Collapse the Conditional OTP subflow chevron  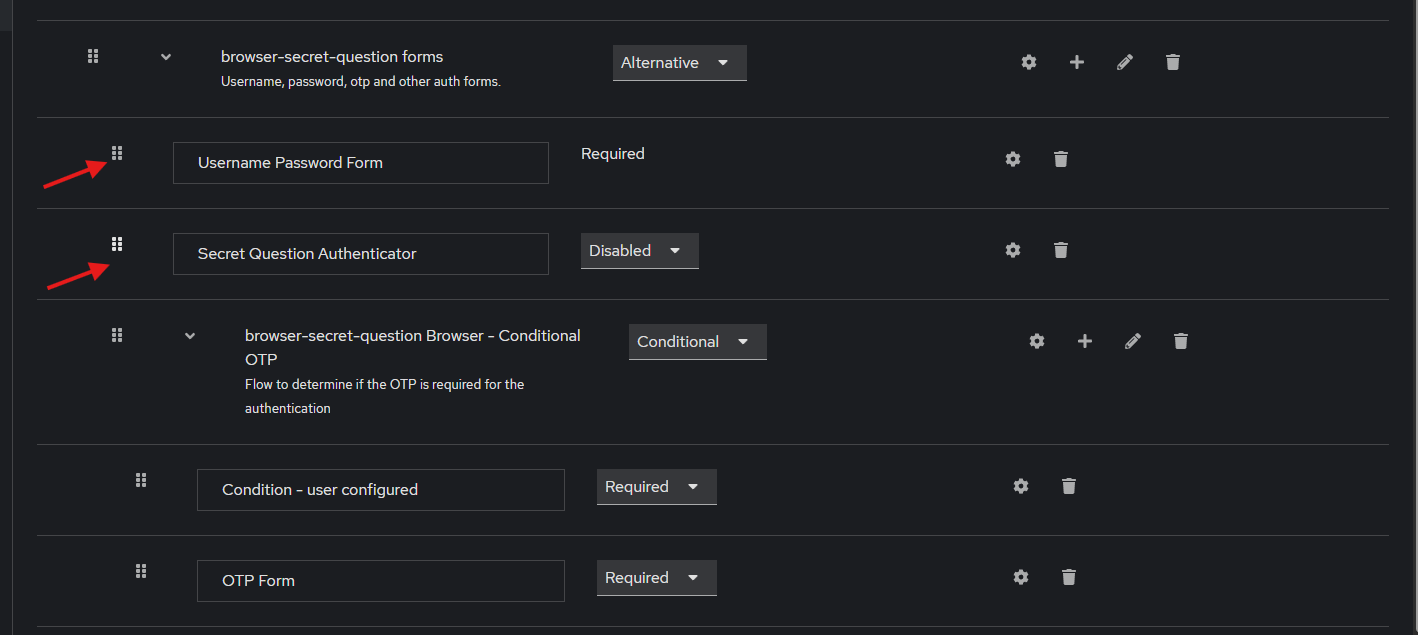[190, 336]
